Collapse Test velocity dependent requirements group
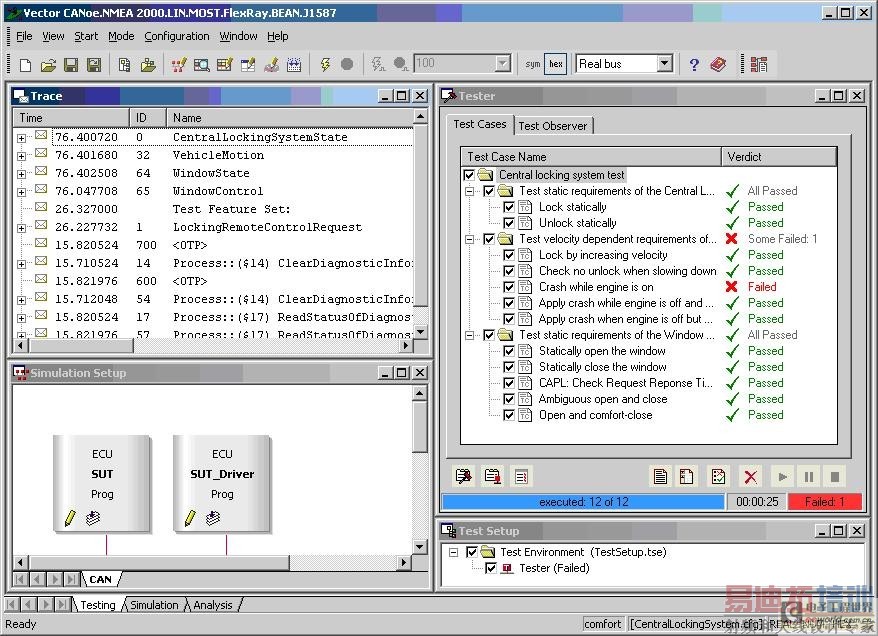This screenshot has height=636, width=878. click(469, 240)
